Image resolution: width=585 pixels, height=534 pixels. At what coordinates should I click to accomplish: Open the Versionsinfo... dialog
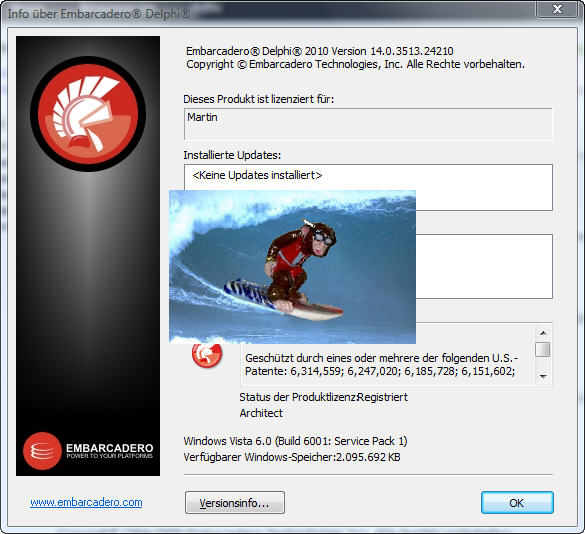235,502
